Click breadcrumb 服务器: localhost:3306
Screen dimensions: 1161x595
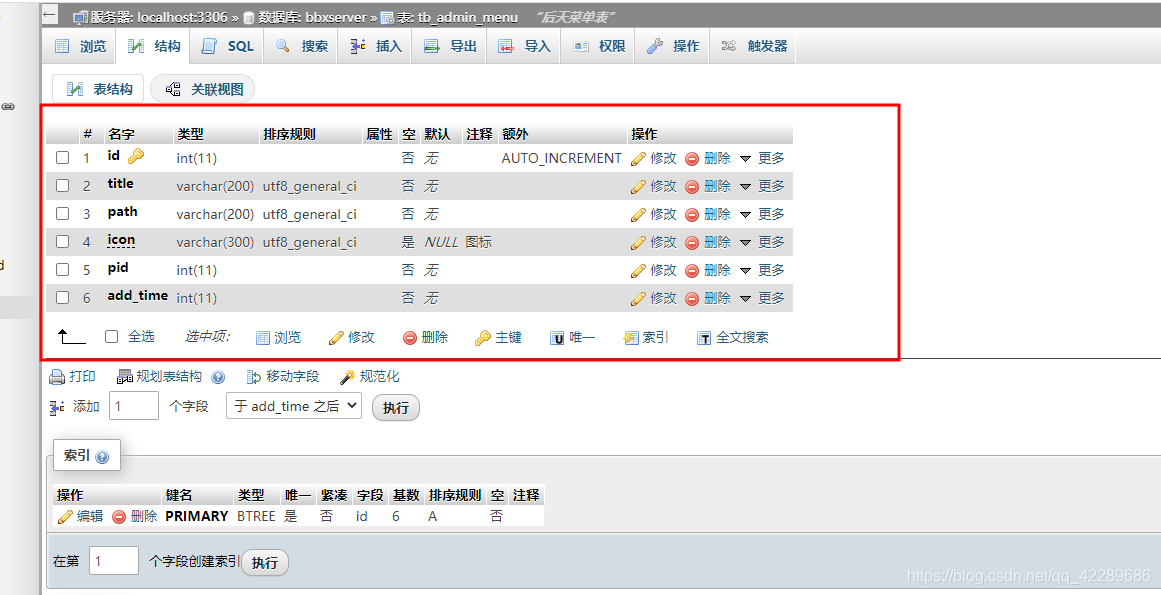point(150,17)
